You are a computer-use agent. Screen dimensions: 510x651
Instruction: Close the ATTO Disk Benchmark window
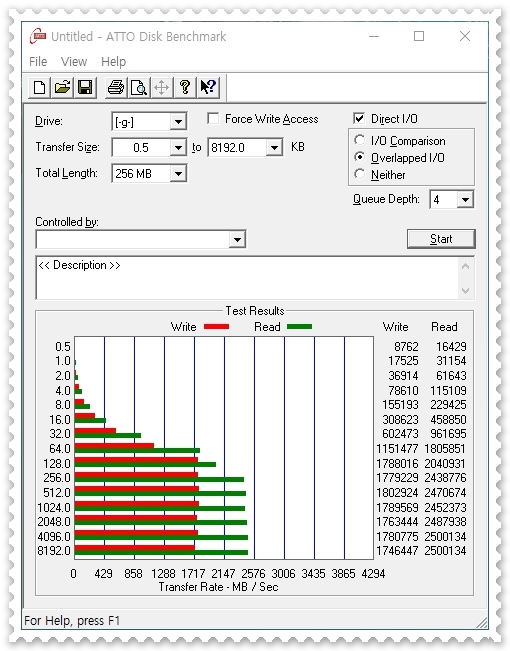click(x=465, y=37)
